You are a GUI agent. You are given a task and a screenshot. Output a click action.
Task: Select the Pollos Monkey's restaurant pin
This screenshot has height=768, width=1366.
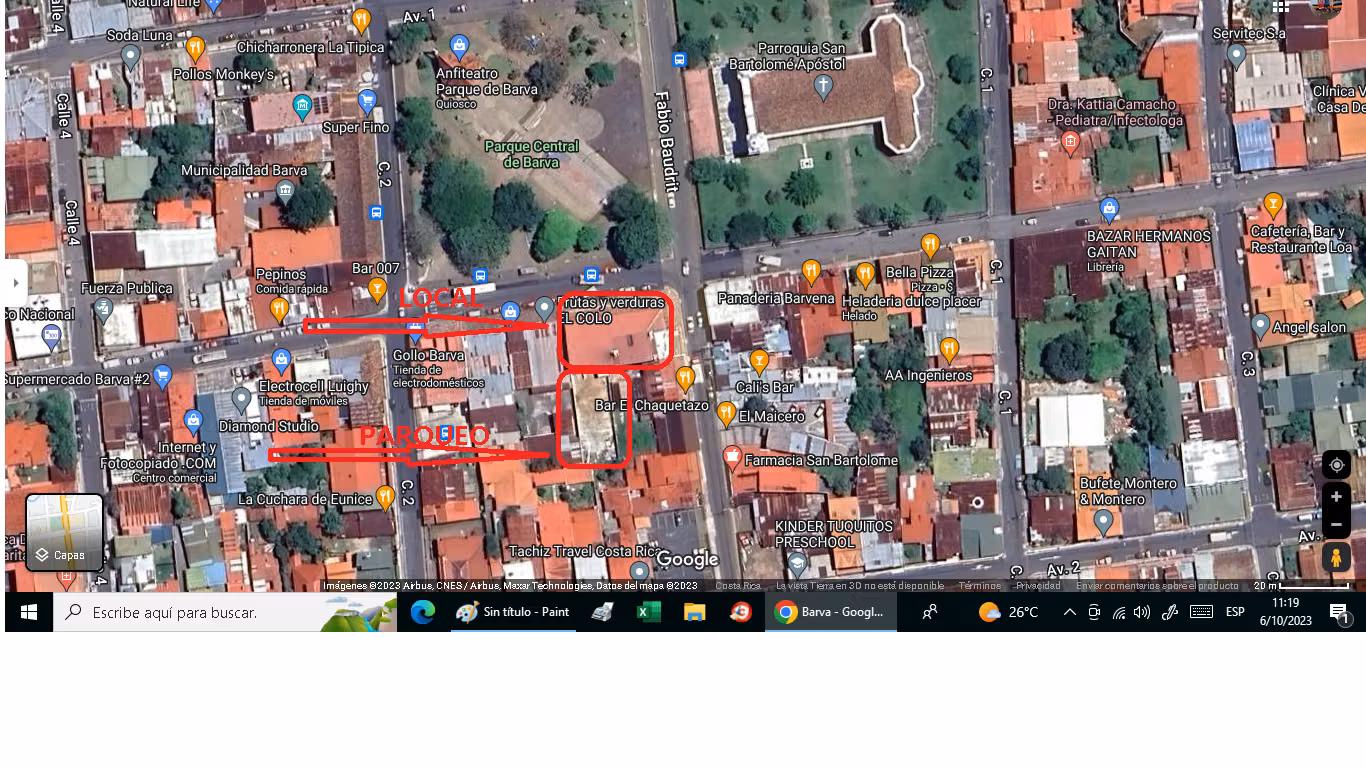tap(196, 47)
